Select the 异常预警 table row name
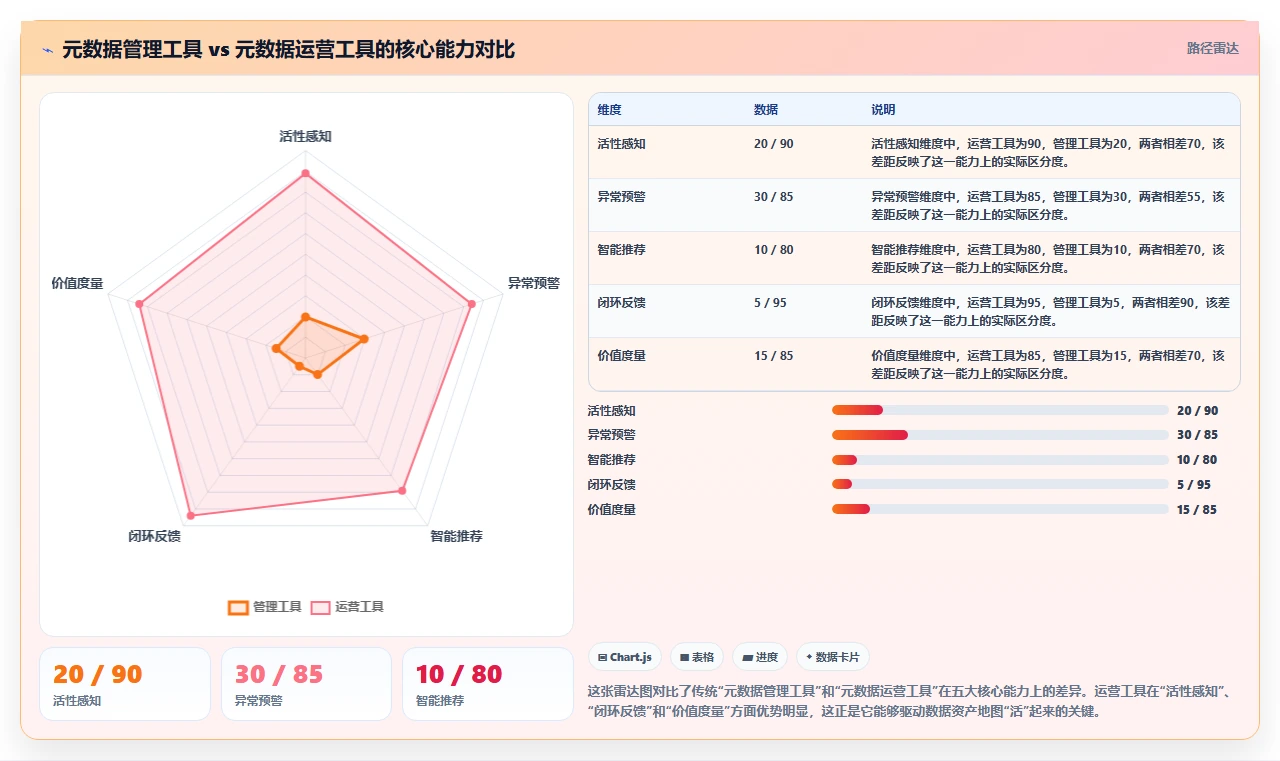The height and width of the screenshot is (761, 1280). pyautogui.click(x=622, y=197)
